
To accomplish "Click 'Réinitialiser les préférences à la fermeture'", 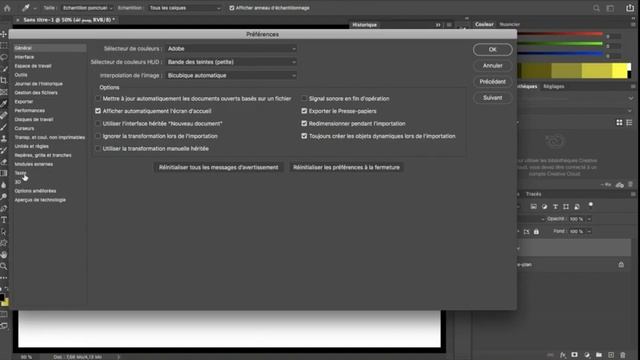I will coord(346,167).
